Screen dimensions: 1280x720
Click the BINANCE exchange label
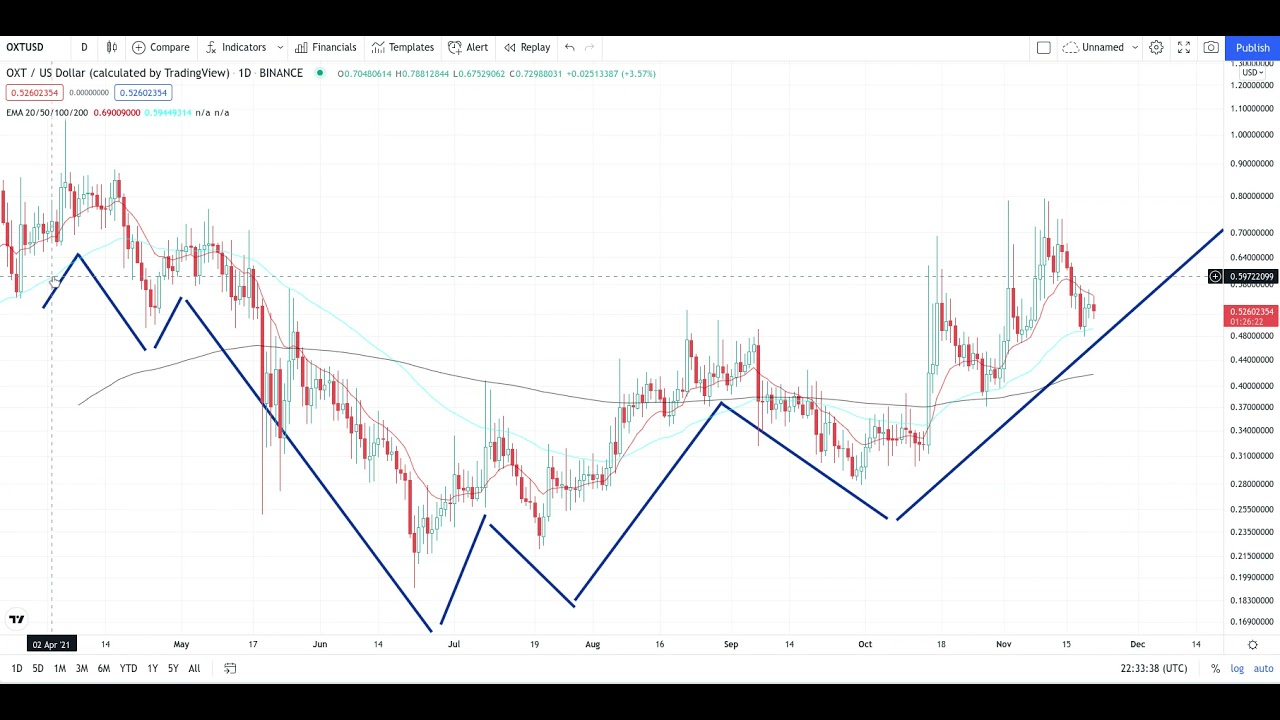pos(281,73)
